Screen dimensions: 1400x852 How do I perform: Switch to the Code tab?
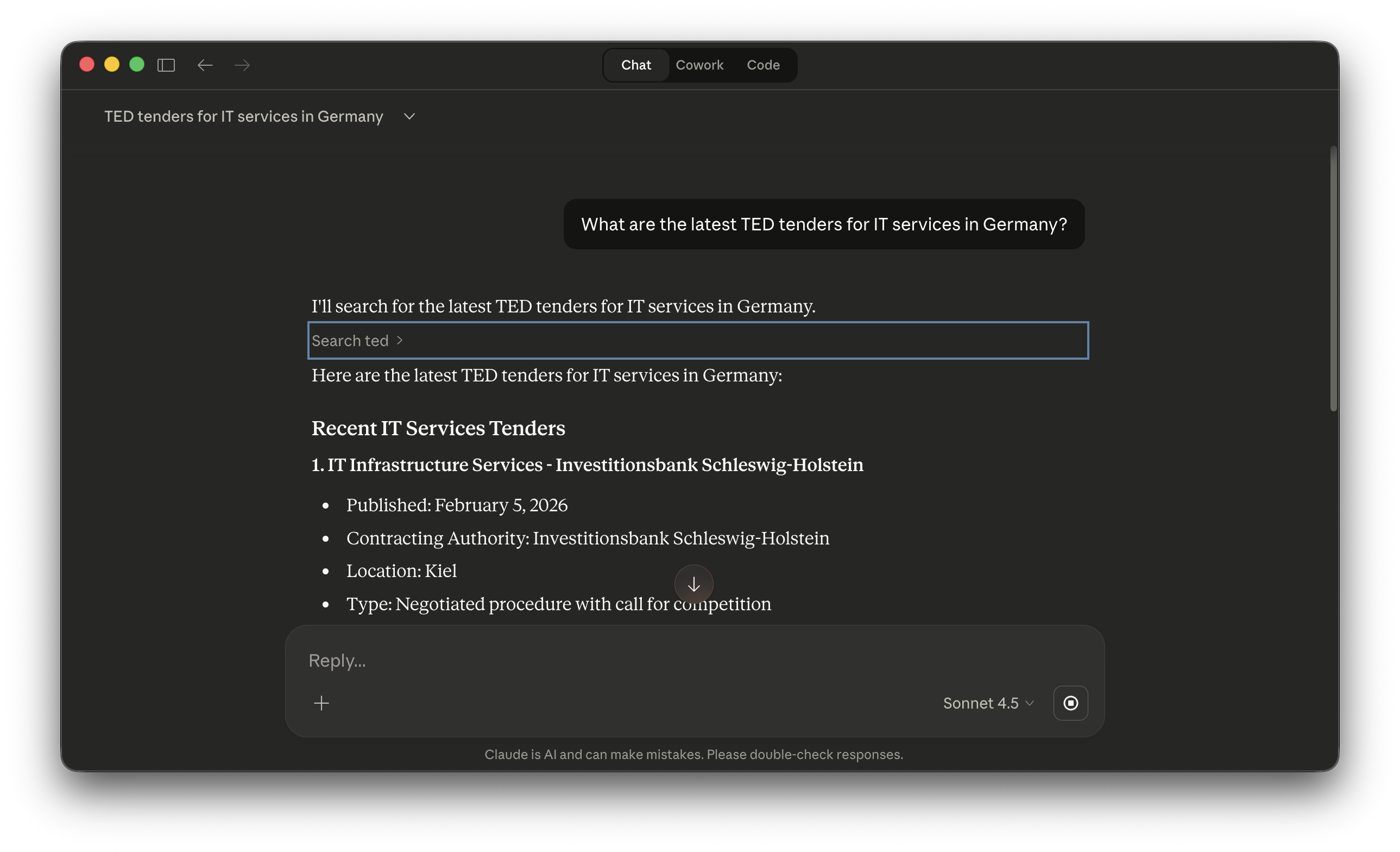(x=764, y=65)
